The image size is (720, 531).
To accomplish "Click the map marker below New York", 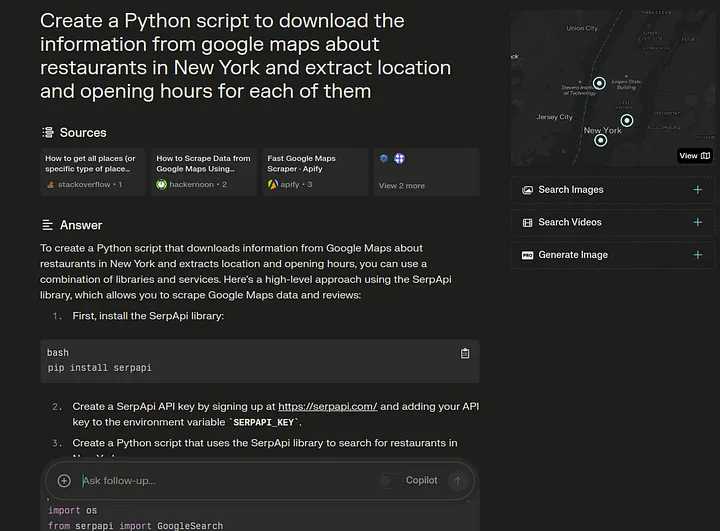I will point(601,141).
